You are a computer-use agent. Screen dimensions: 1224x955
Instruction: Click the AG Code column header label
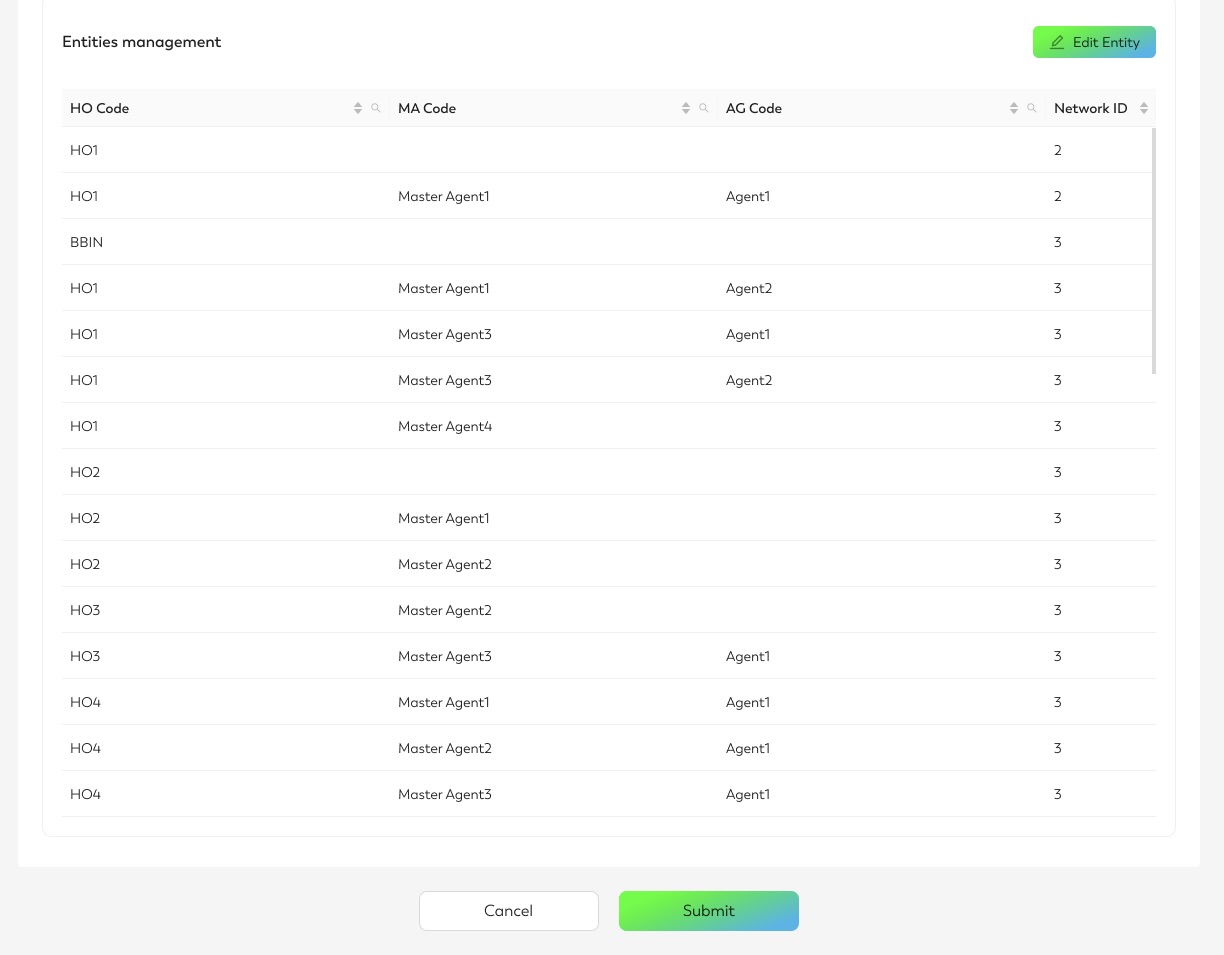pyautogui.click(x=754, y=108)
